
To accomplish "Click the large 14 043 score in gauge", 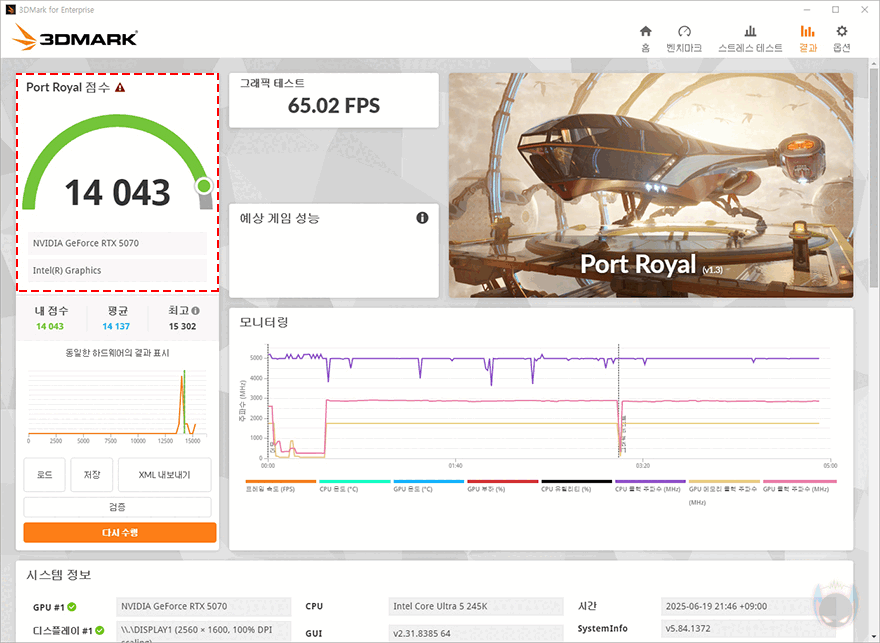I will point(117,192).
